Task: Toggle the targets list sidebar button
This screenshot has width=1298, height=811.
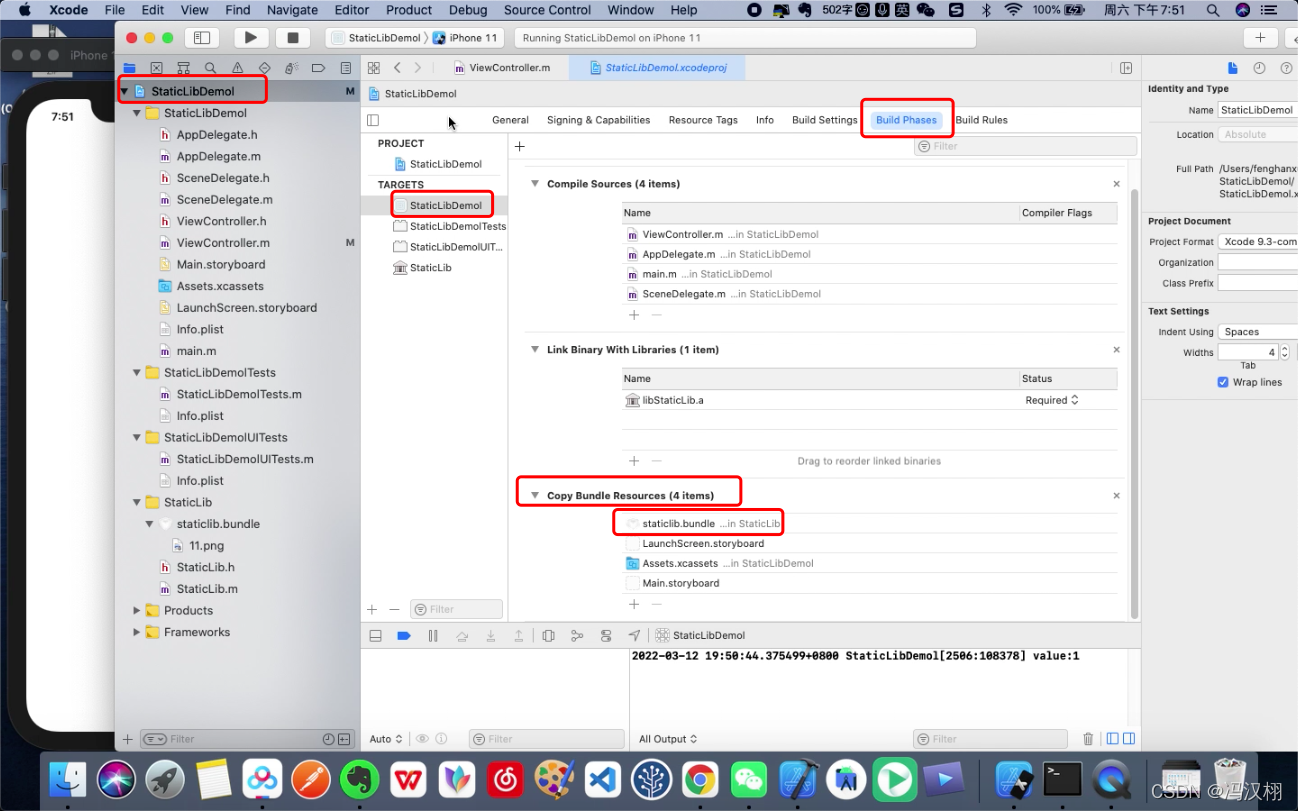Action: point(373,120)
